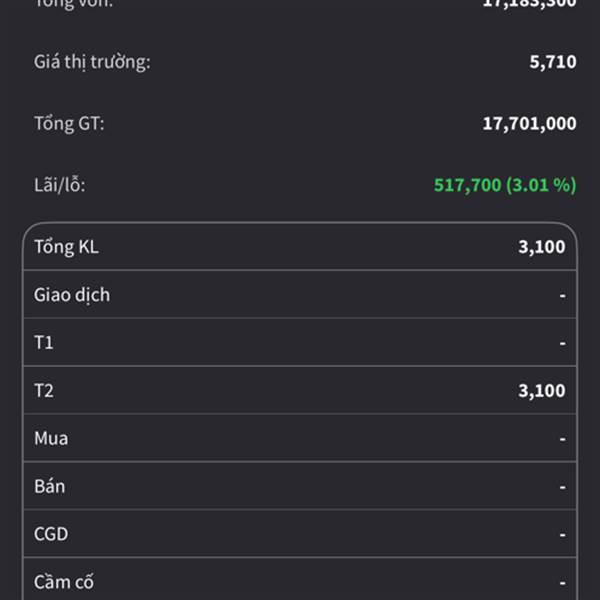Tap the dash value beside Giao dịch

tap(562, 296)
